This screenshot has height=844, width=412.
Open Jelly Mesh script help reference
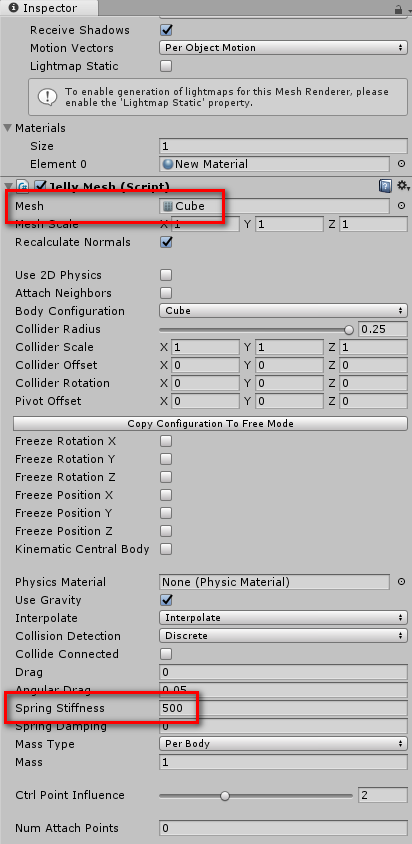pos(386,186)
